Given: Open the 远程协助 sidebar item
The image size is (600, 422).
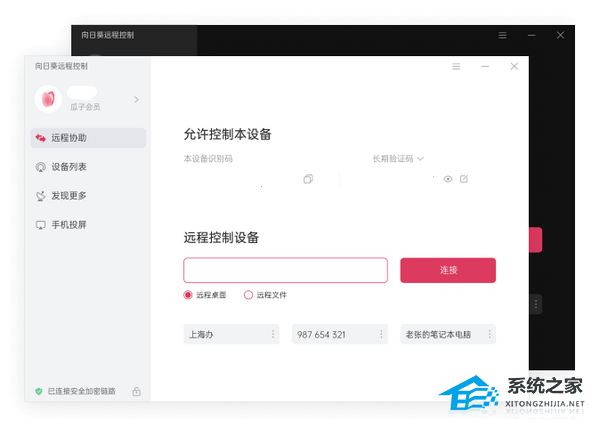Looking at the screenshot, I should pyautogui.click(x=88, y=138).
